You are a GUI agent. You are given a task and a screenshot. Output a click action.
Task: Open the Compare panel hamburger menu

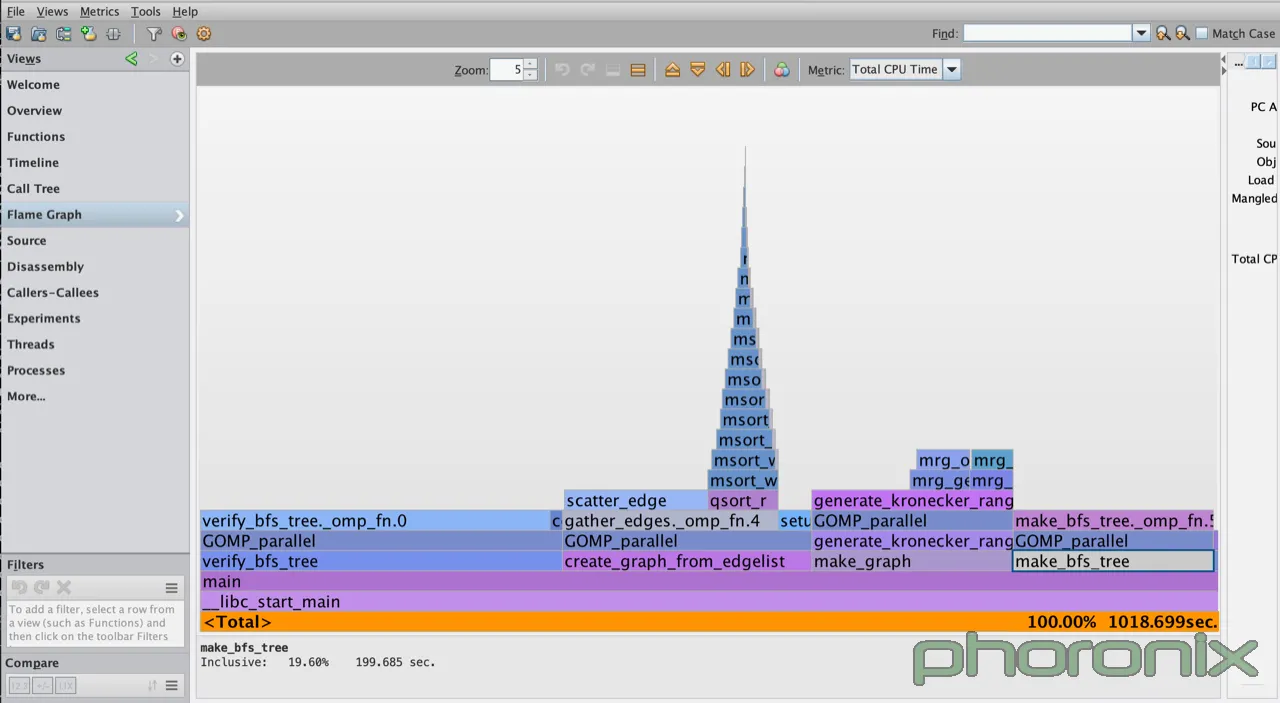point(171,686)
